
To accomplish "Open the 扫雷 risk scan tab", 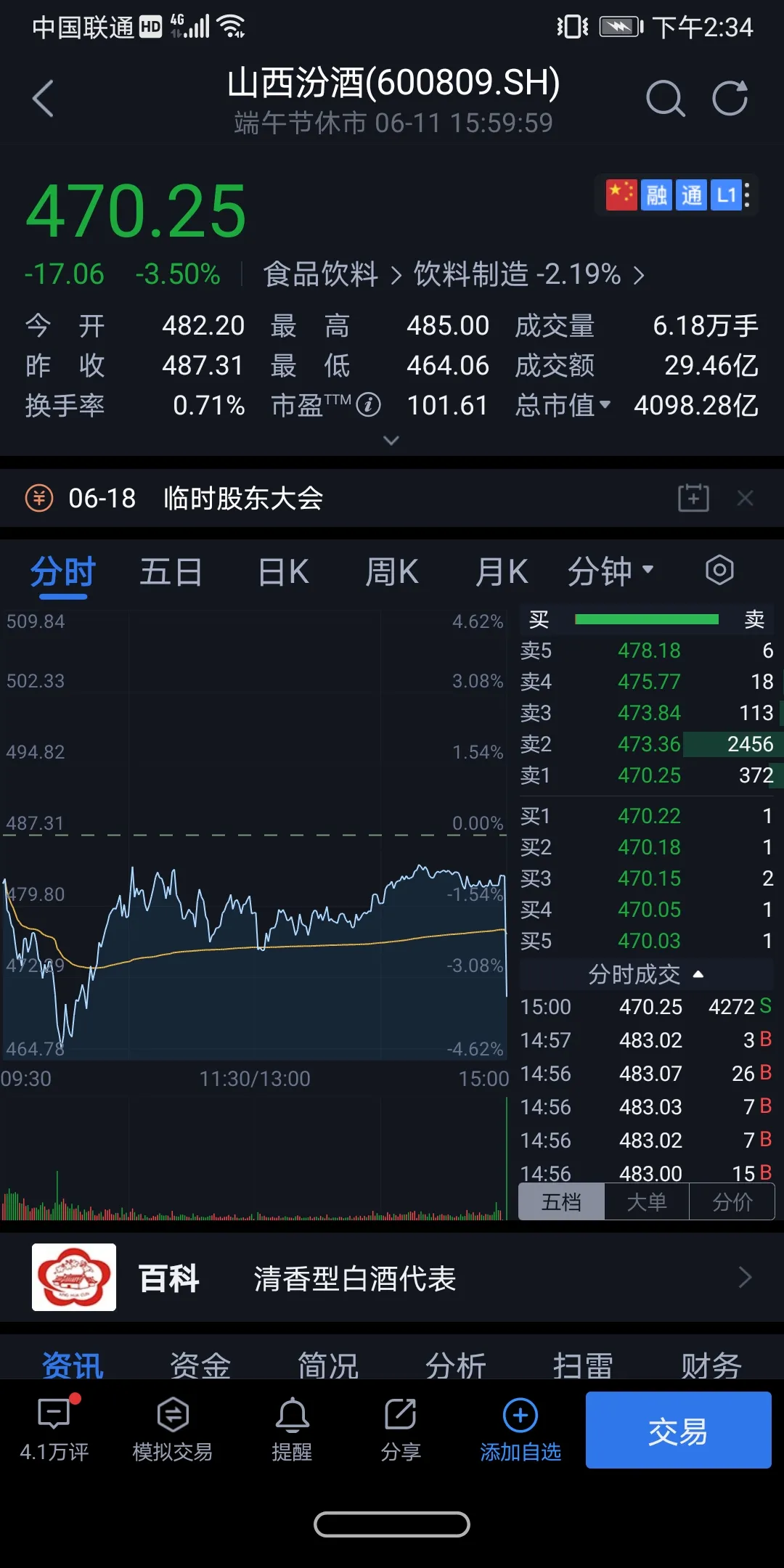I will tap(584, 1366).
